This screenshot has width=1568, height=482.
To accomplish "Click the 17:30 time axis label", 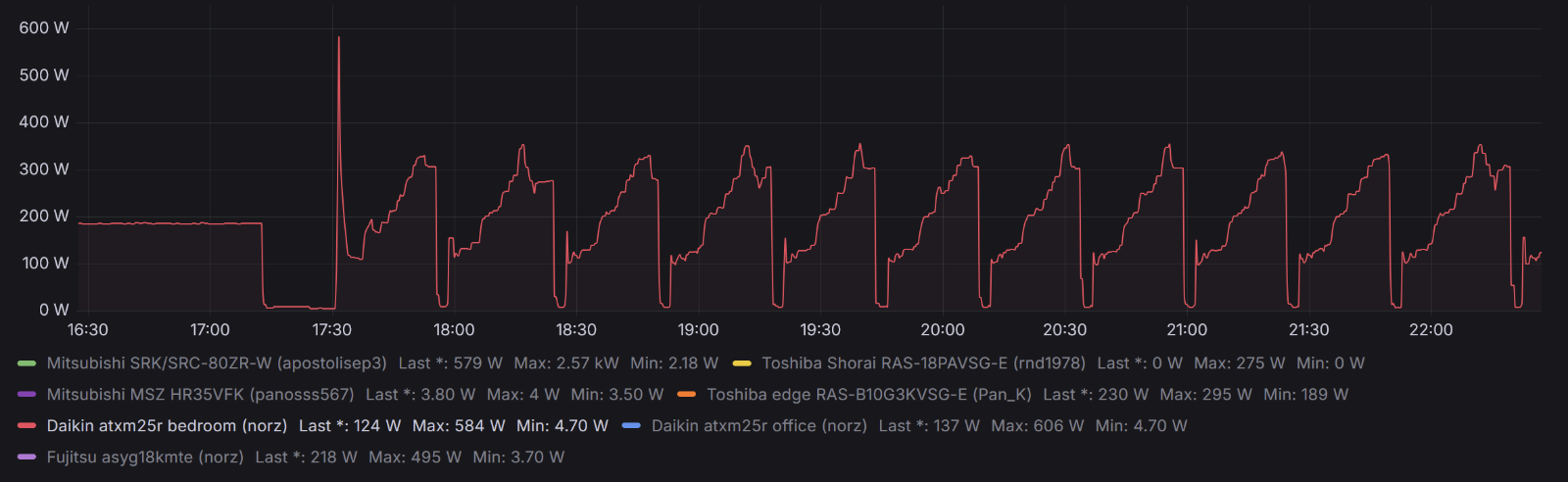I will click(x=332, y=330).
